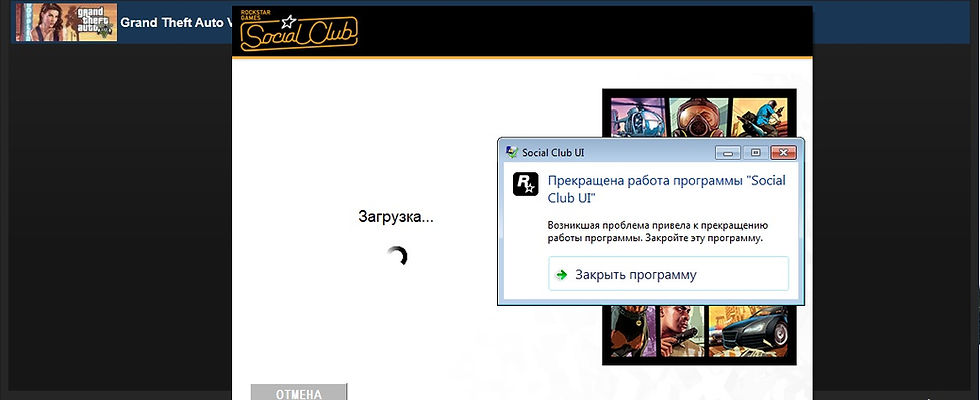Click the Grand Theft Auto V game thumbnail
The height and width of the screenshot is (400, 980).
[x=66, y=22]
